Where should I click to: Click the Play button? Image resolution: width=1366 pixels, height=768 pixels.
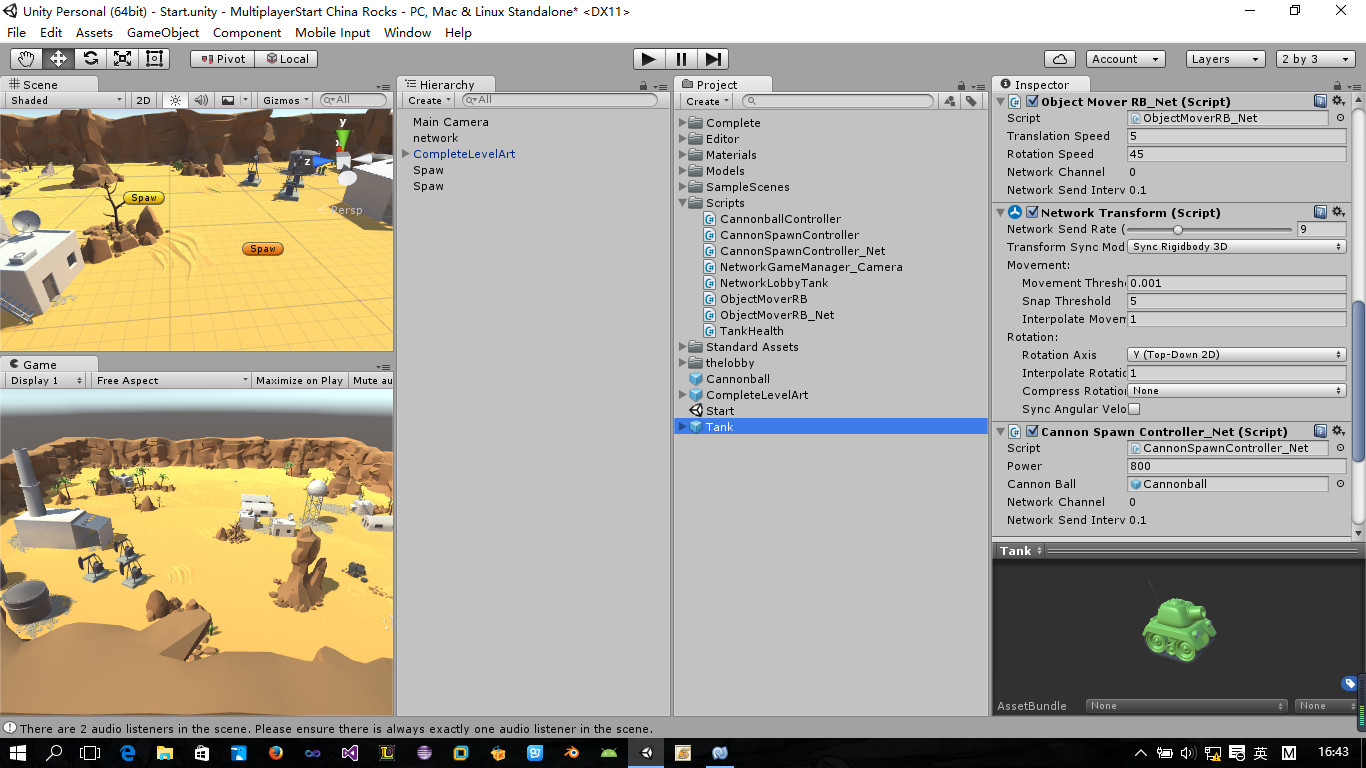tap(649, 59)
